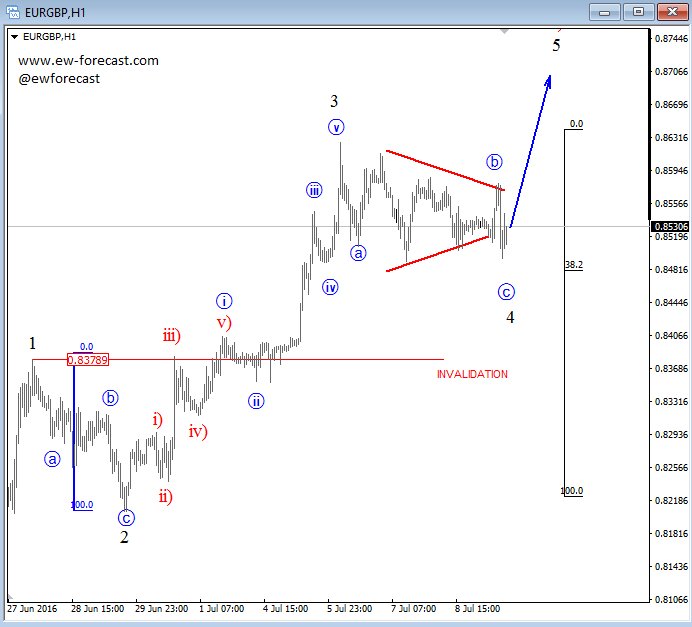Open the EURGBP,H1 symbol dropdown arrow
This screenshot has width=692, height=627.
pyautogui.click(x=14, y=37)
